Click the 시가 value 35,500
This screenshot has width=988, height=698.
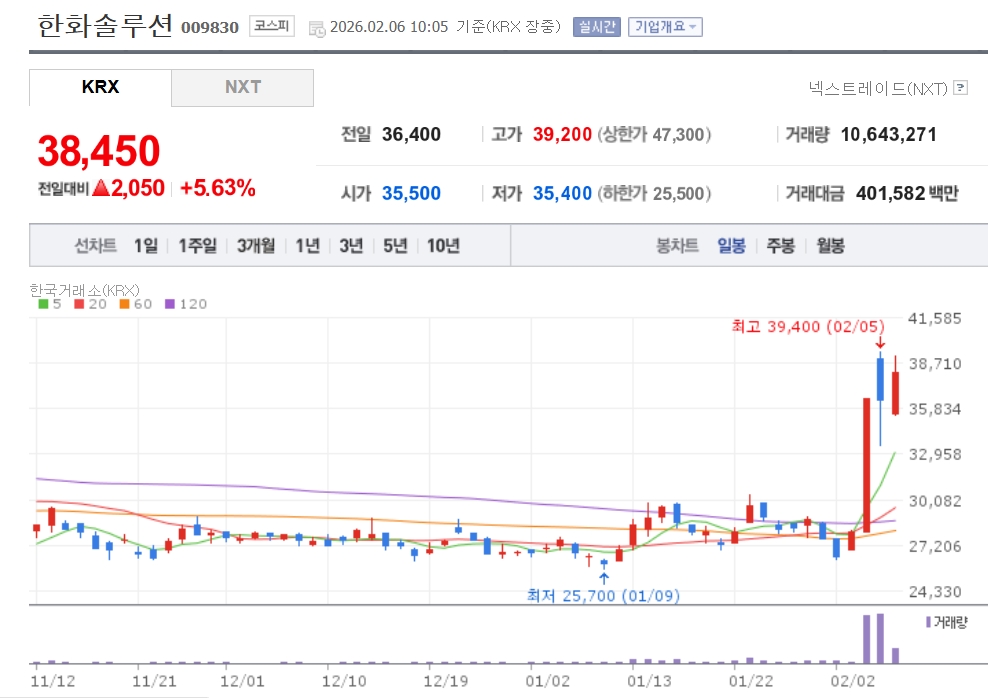(411, 193)
